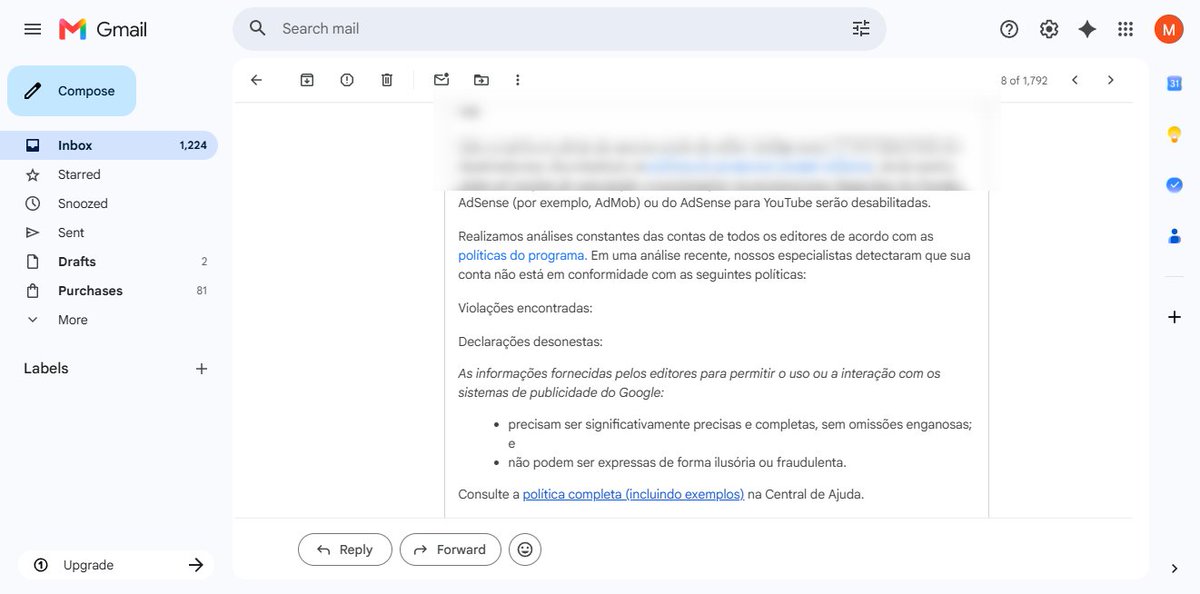
Task: Open Contacts side panel
Action: (x=1174, y=236)
